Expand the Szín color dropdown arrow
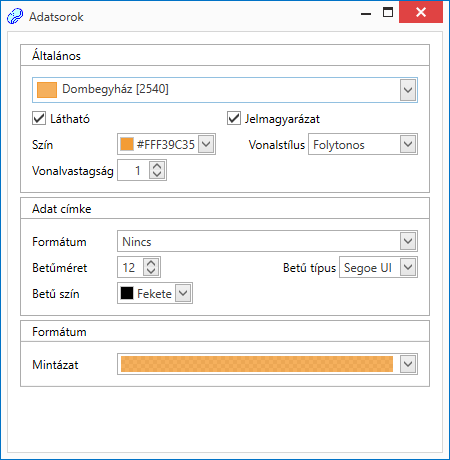450x460 pixels. [x=206, y=144]
